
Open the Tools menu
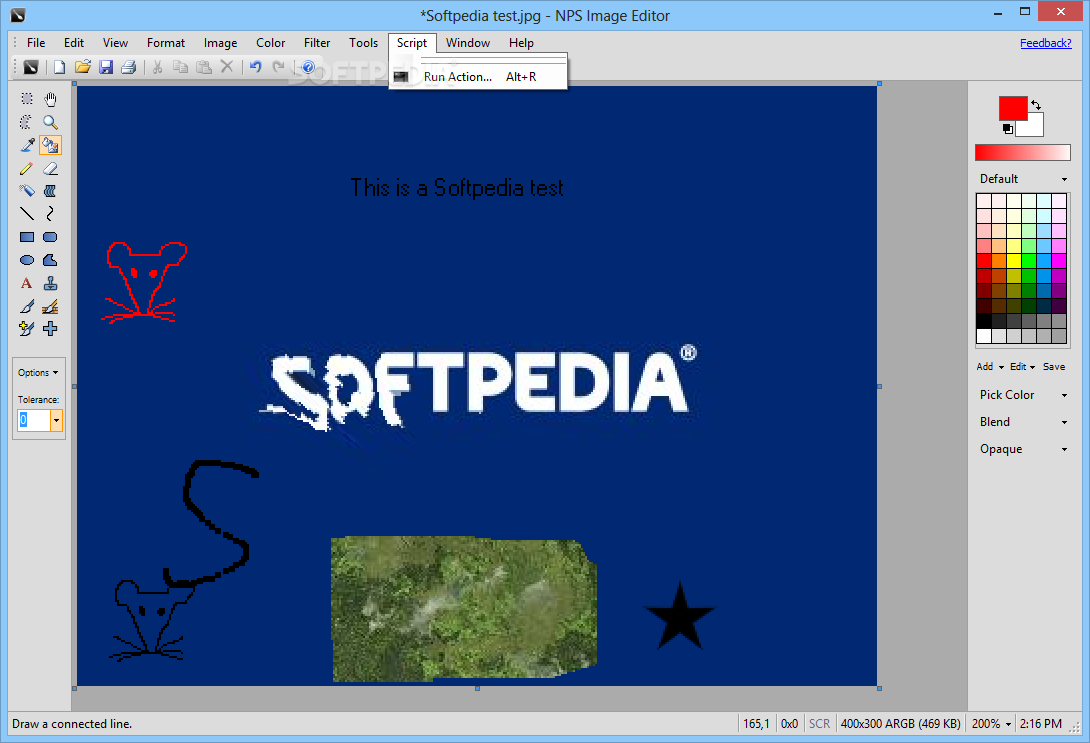tap(364, 42)
